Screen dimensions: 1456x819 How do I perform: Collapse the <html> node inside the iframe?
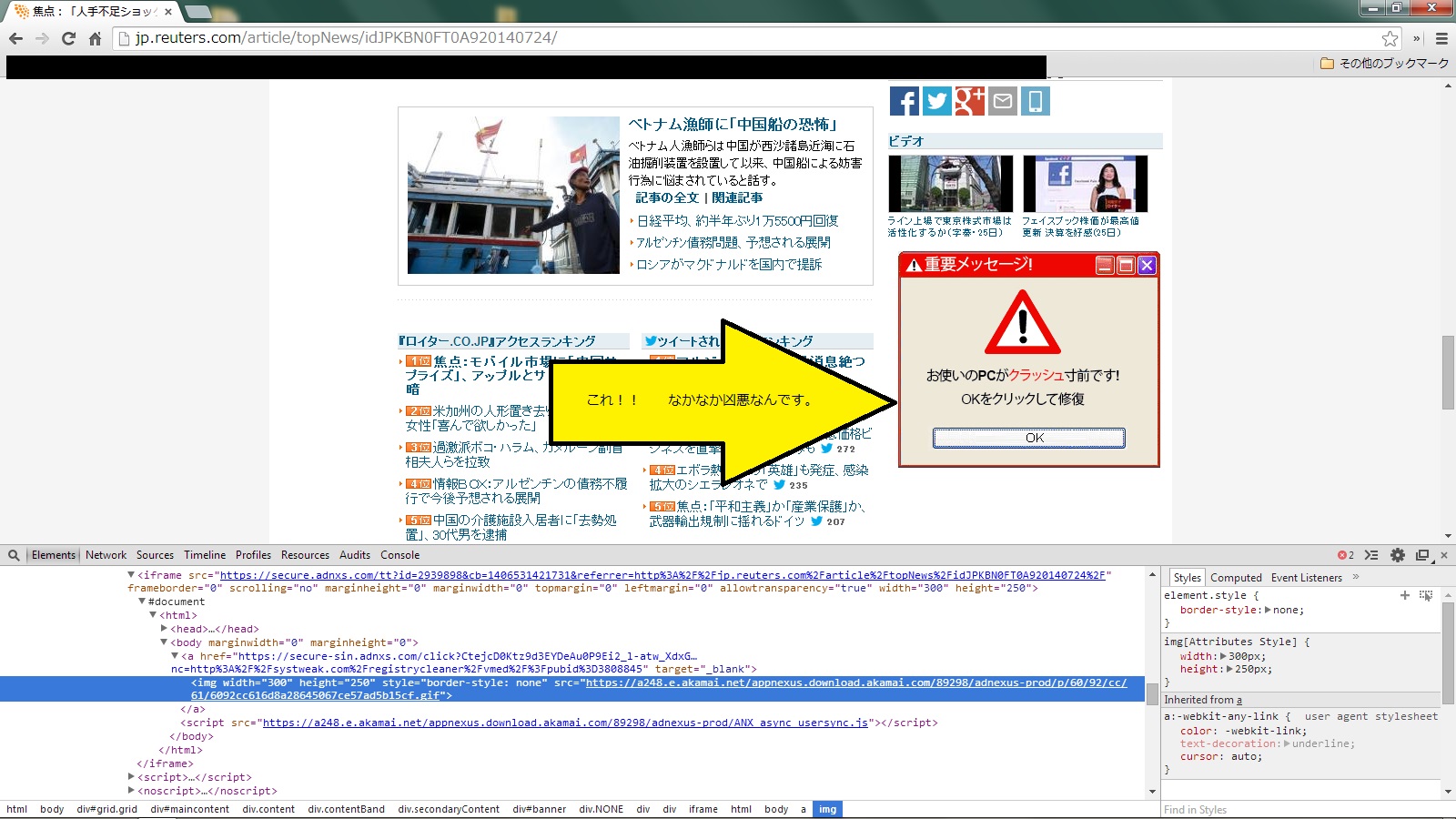click(153, 615)
